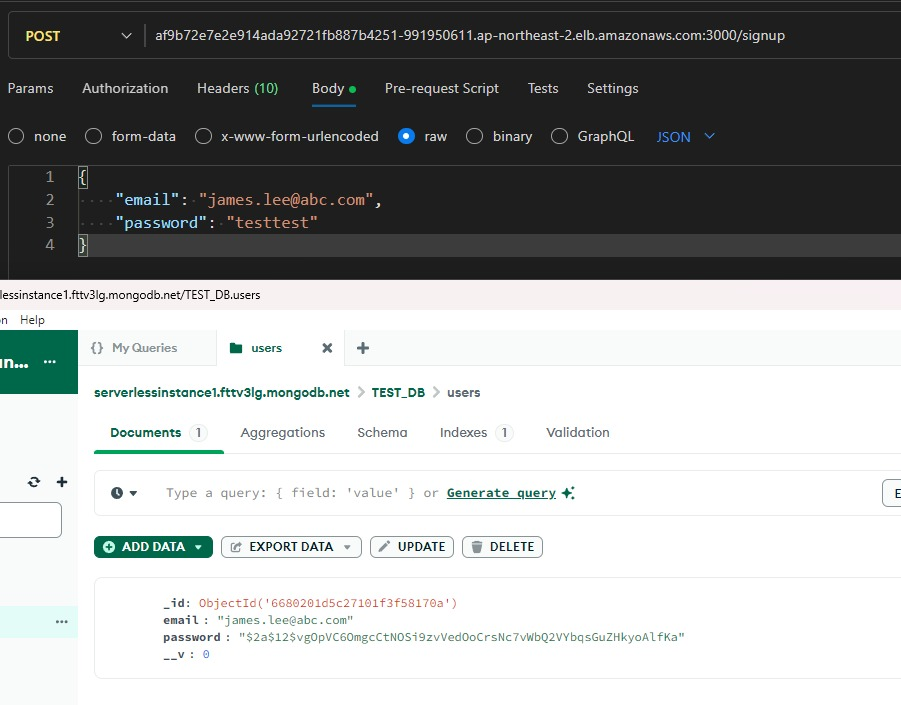
Task: Click the TEST_DB breadcrumb
Action: [398, 392]
